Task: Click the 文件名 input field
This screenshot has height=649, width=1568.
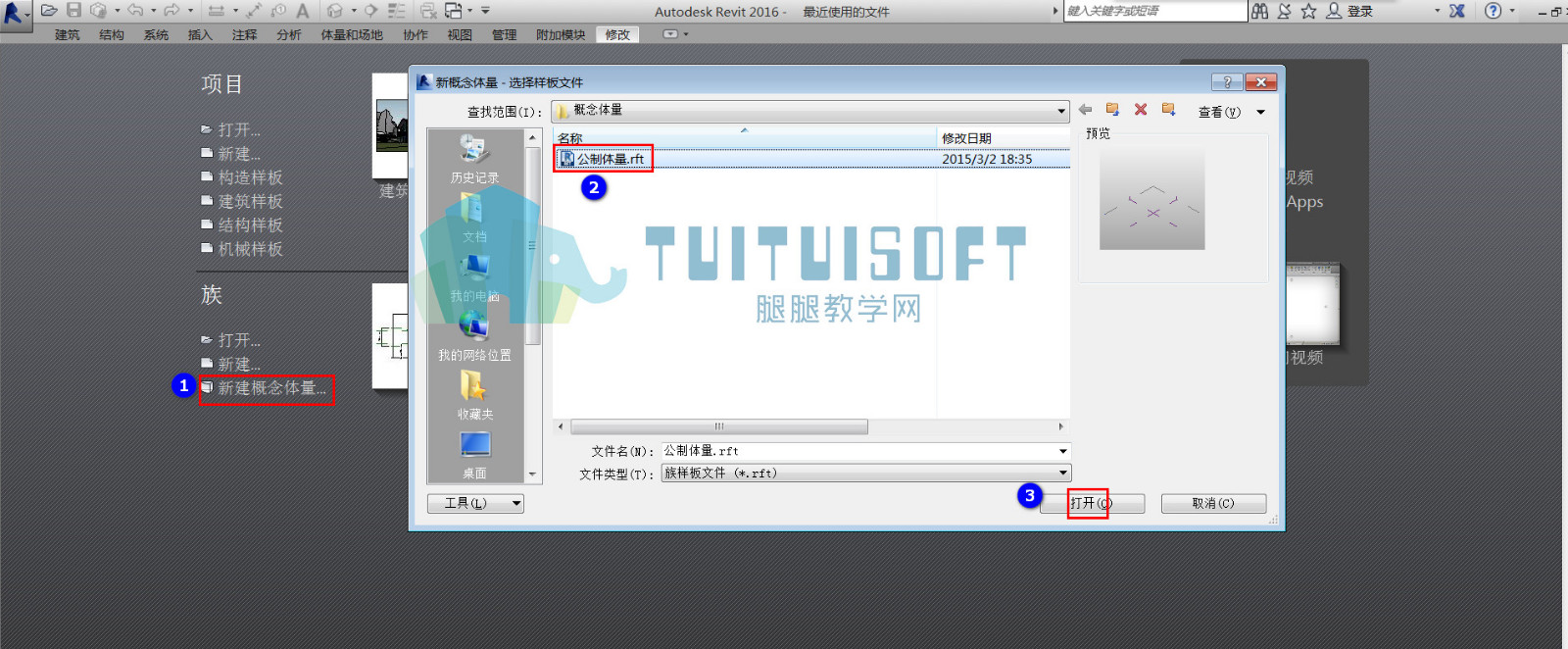Action: click(x=858, y=451)
